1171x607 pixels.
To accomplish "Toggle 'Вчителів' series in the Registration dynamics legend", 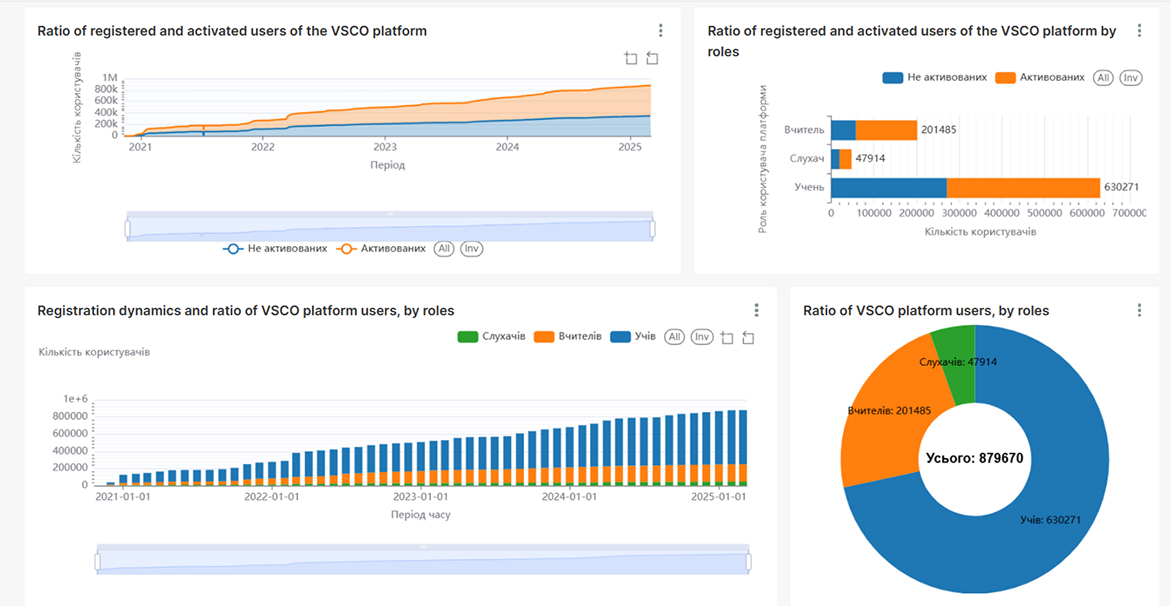I will (x=568, y=337).
